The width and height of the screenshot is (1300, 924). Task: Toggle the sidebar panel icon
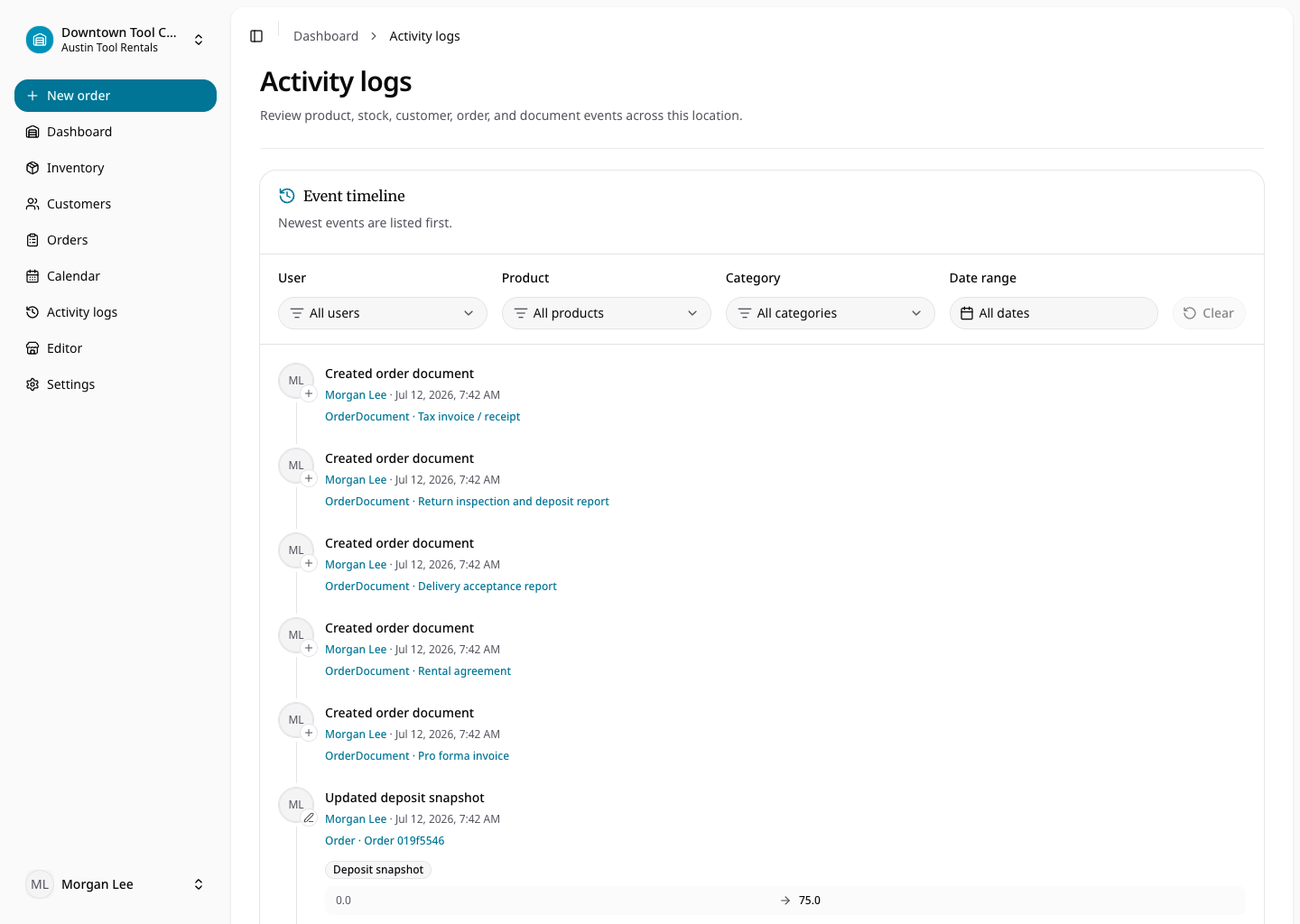pyautogui.click(x=256, y=36)
